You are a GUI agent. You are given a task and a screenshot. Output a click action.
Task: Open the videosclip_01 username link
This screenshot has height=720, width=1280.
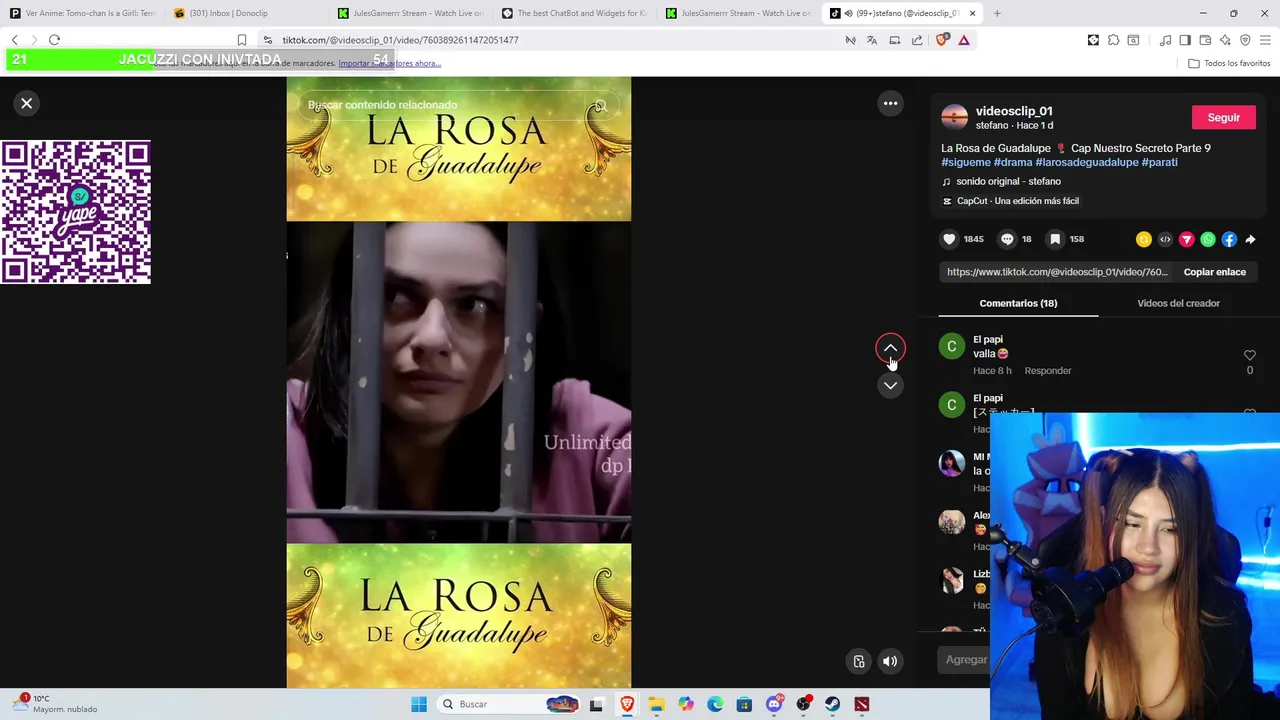(x=1014, y=111)
